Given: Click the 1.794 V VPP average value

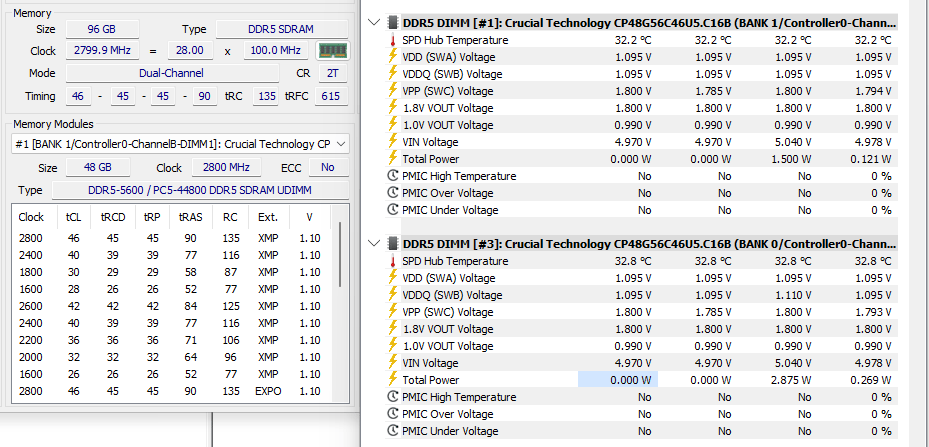Looking at the screenshot, I should (873, 91).
